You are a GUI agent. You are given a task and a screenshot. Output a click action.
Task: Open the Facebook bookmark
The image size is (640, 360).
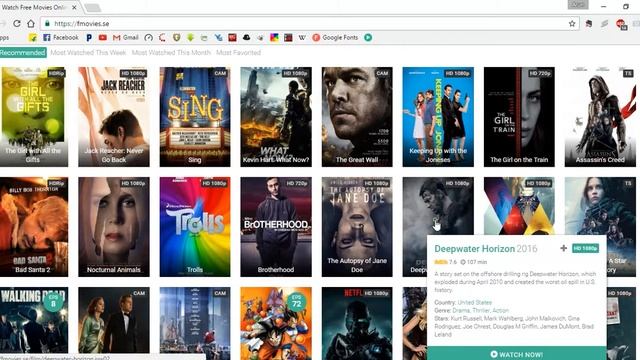tap(61, 38)
